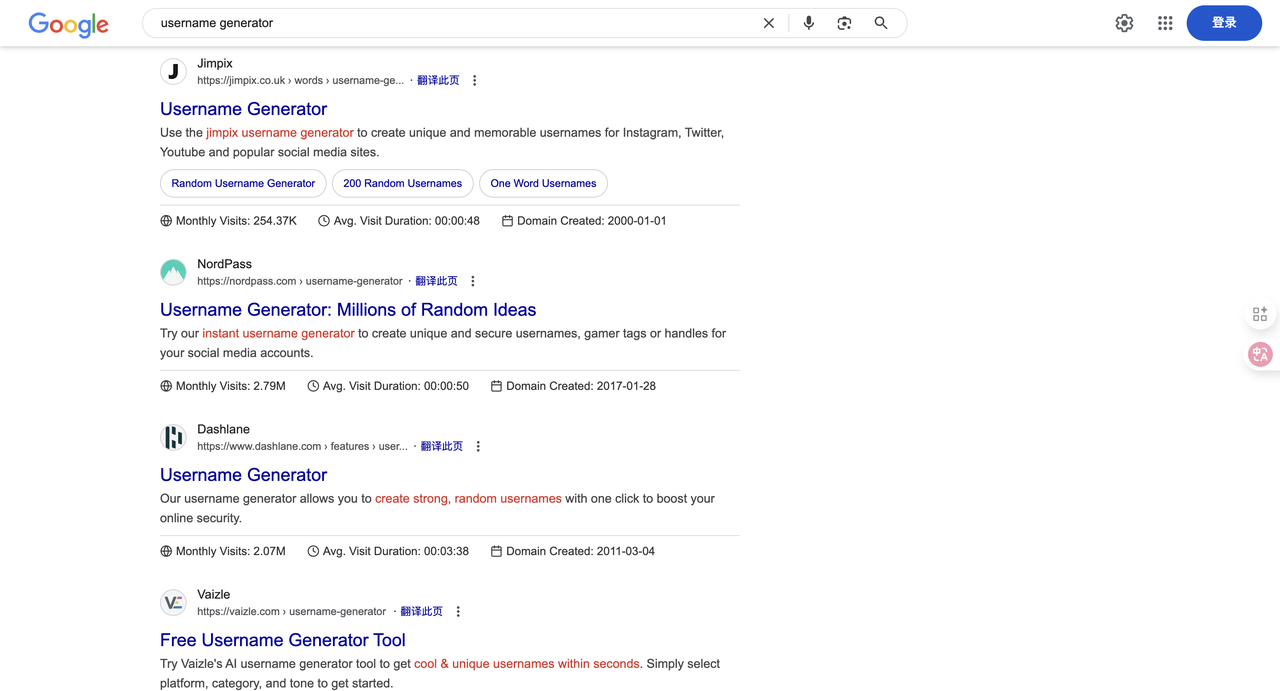Open more options for NordPass result
Viewport: 1280px width, 691px height.
473,282
